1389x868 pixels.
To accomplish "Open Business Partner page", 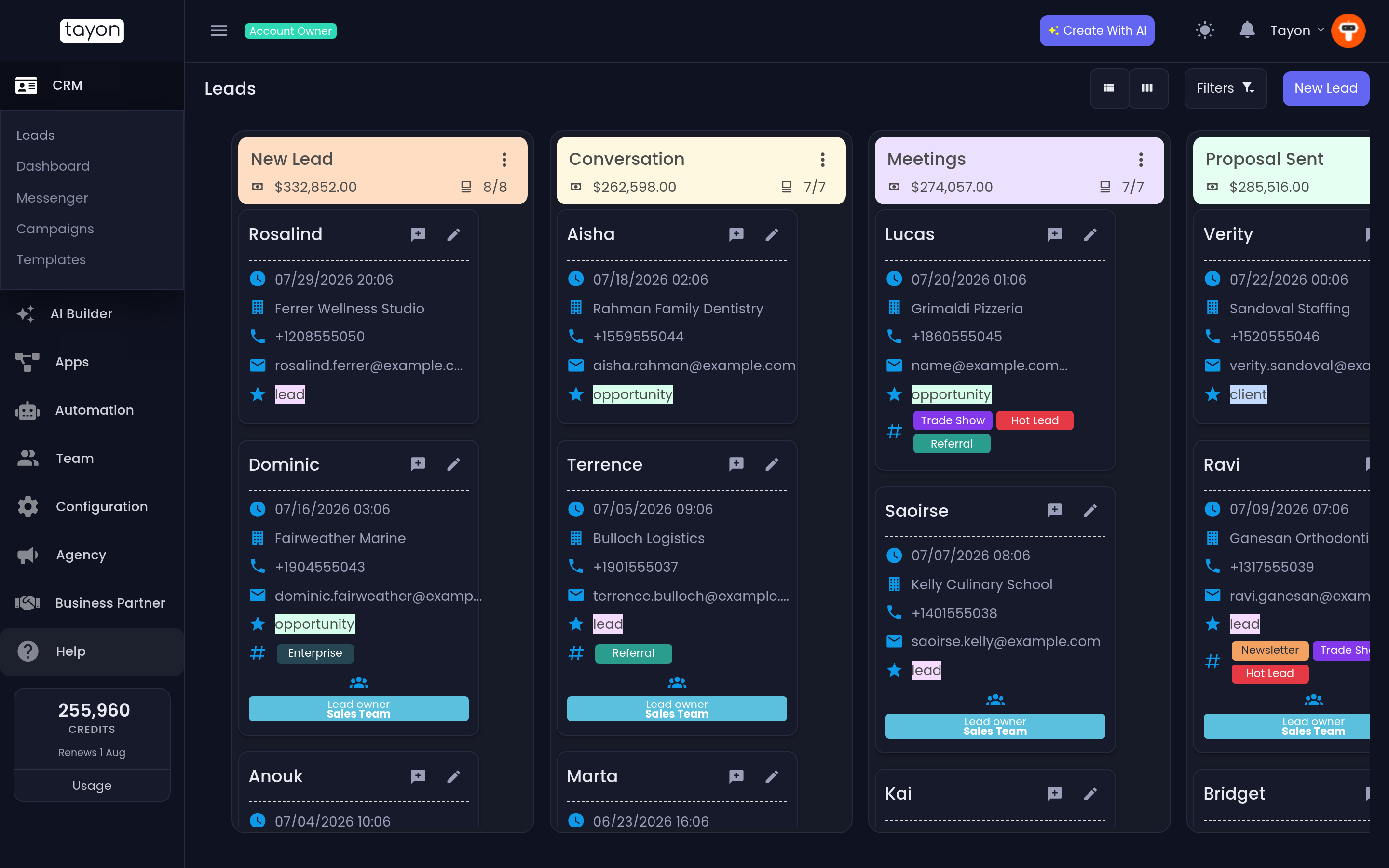I will coord(92,603).
